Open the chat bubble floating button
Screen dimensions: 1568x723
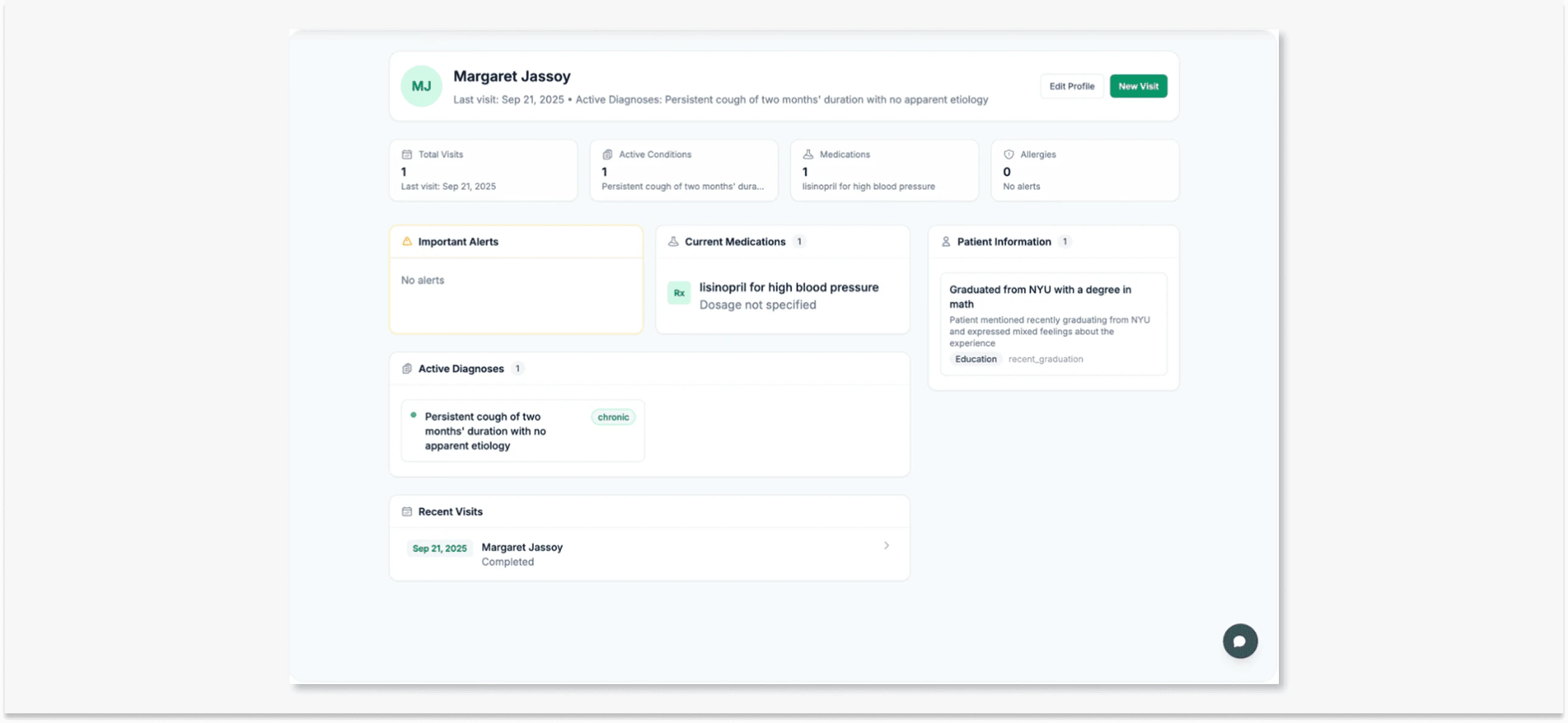[x=1240, y=641]
